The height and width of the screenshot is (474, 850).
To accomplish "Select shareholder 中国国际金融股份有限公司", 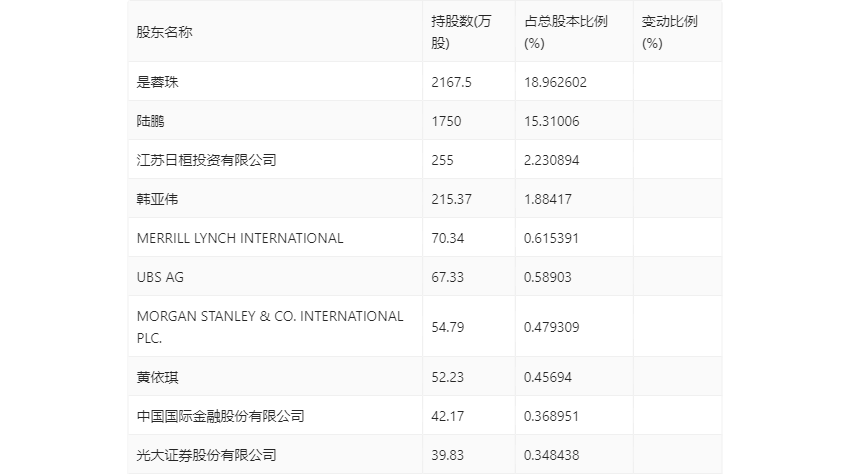I will pyautogui.click(x=221, y=416).
